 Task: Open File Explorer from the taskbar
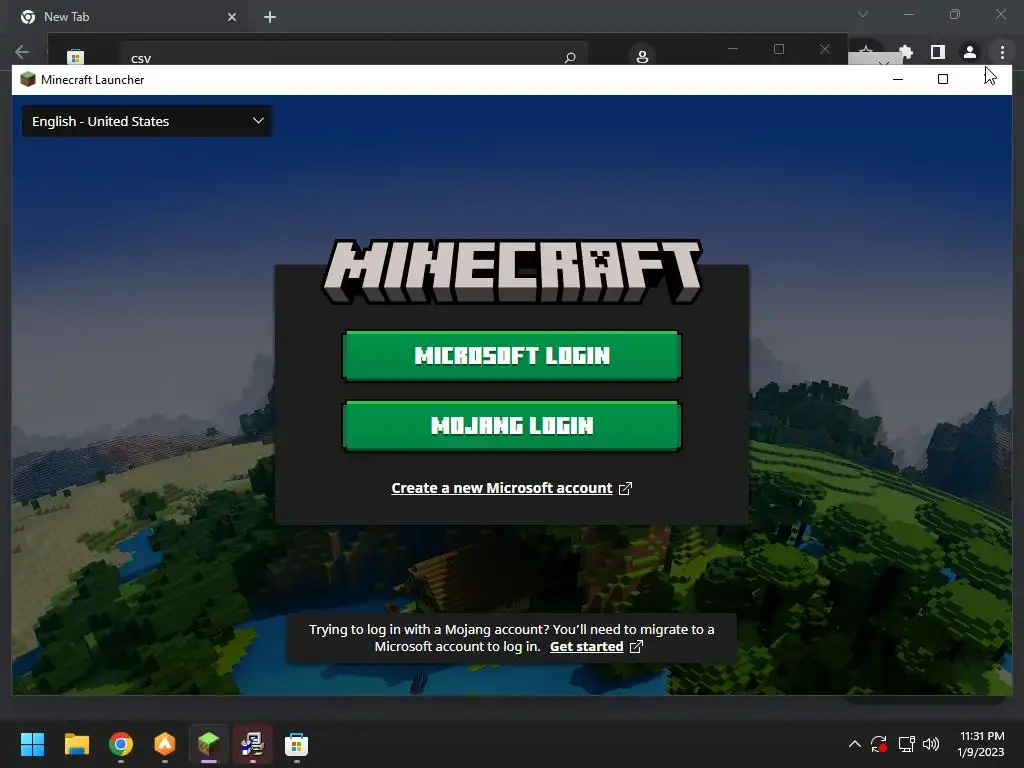coord(76,744)
